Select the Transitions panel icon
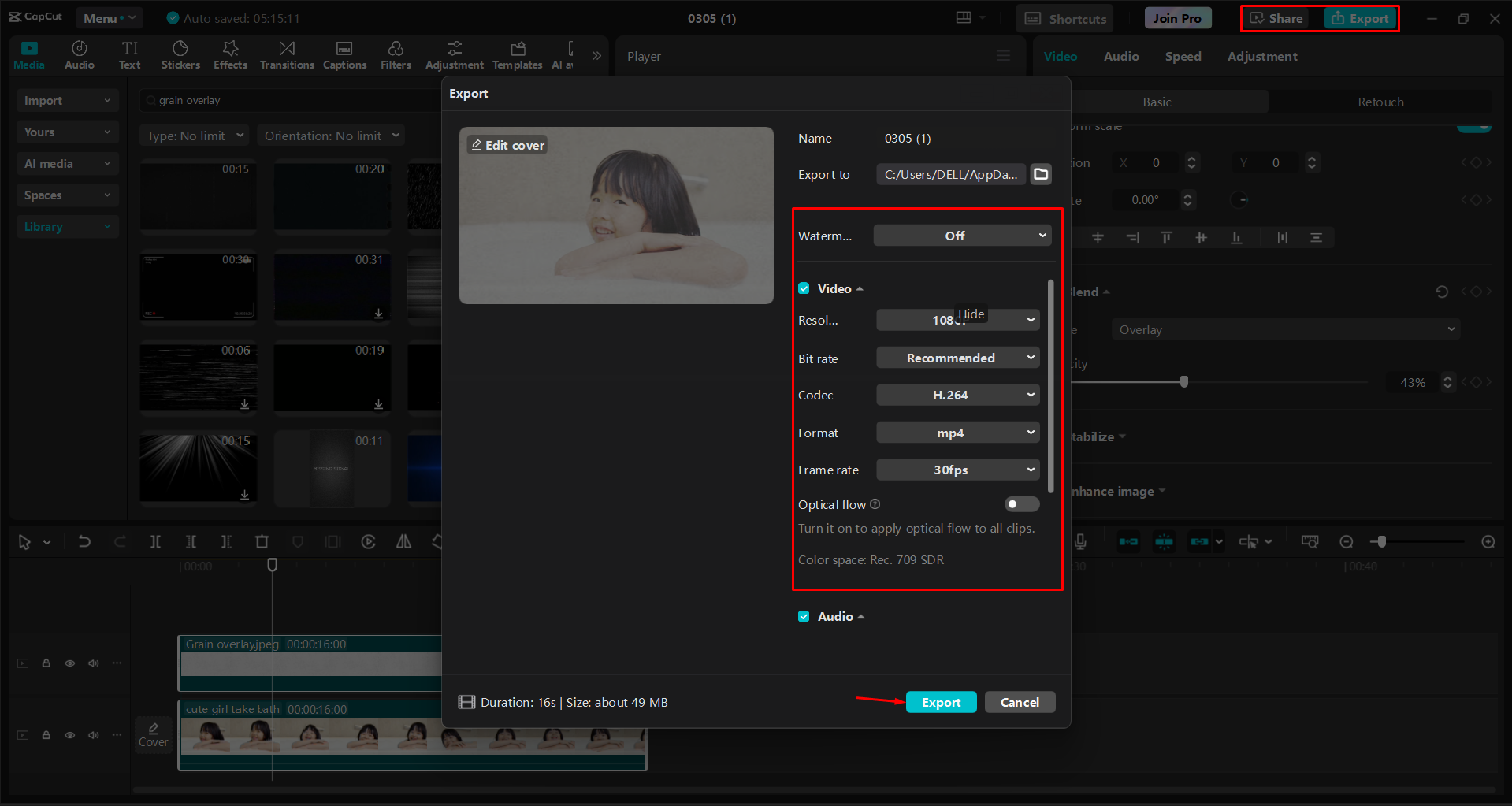Viewport: 1512px width, 806px height. [286, 54]
